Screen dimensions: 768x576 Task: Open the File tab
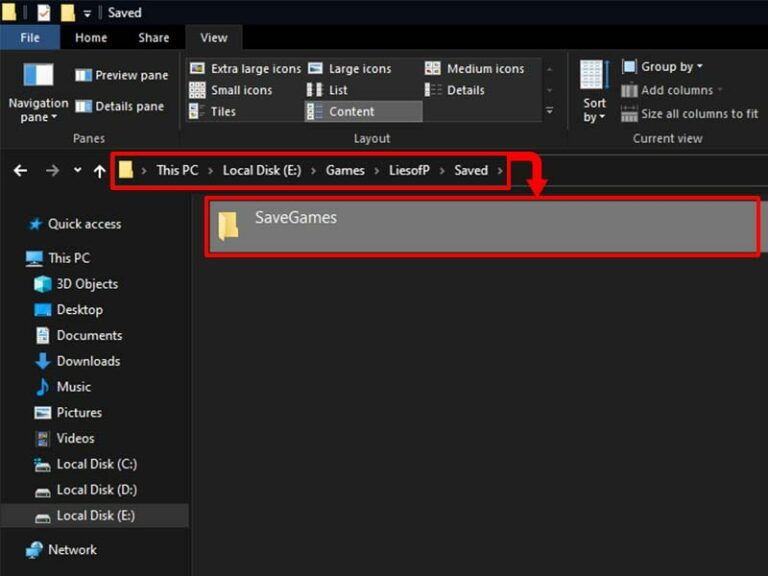[30, 38]
